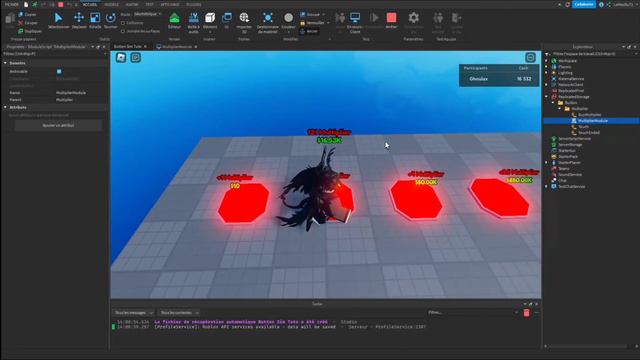640x360 pixels.
Task: Click the Verrouiller button
Action: [x=314, y=23]
